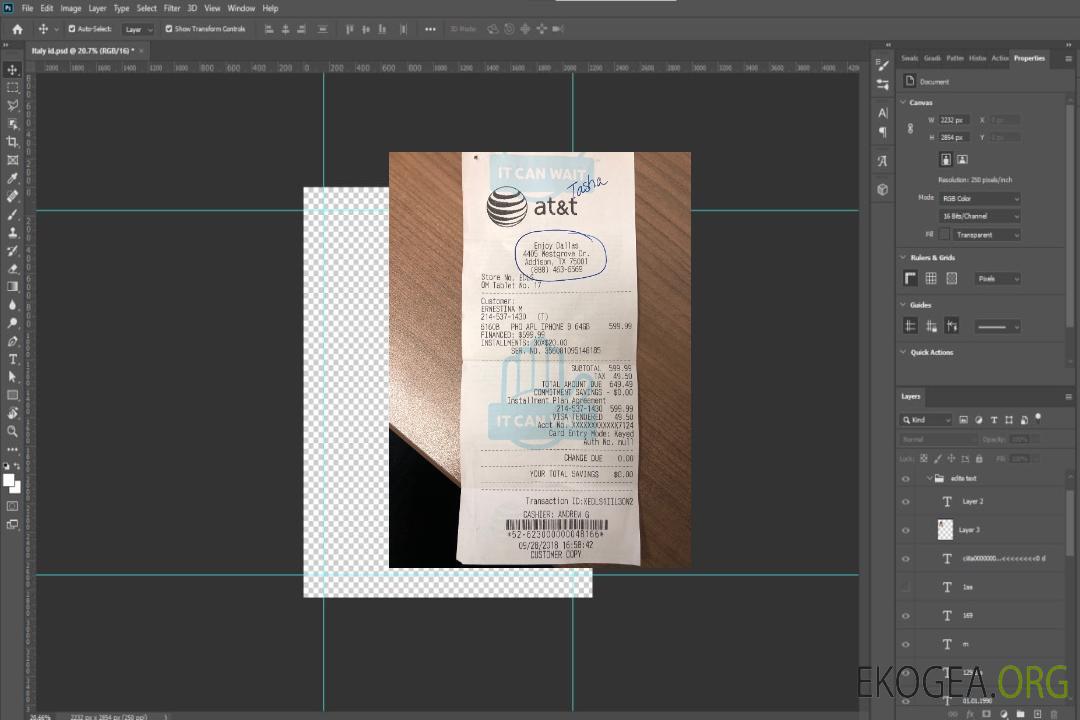Open RGB Color mode dropdown
Screen dimensions: 1080x720
[979, 198]
